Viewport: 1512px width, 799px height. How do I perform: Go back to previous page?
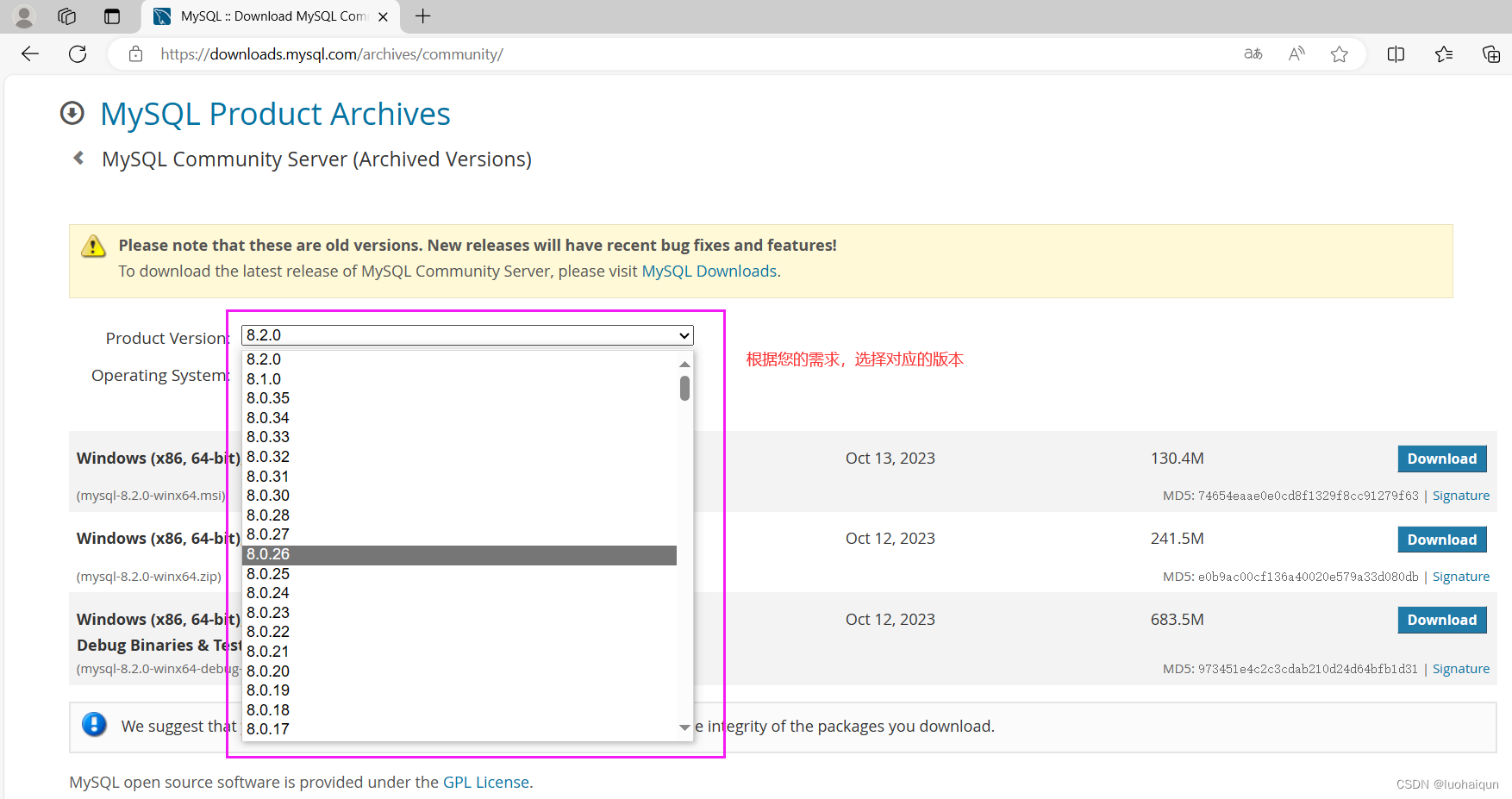[30, 54]
